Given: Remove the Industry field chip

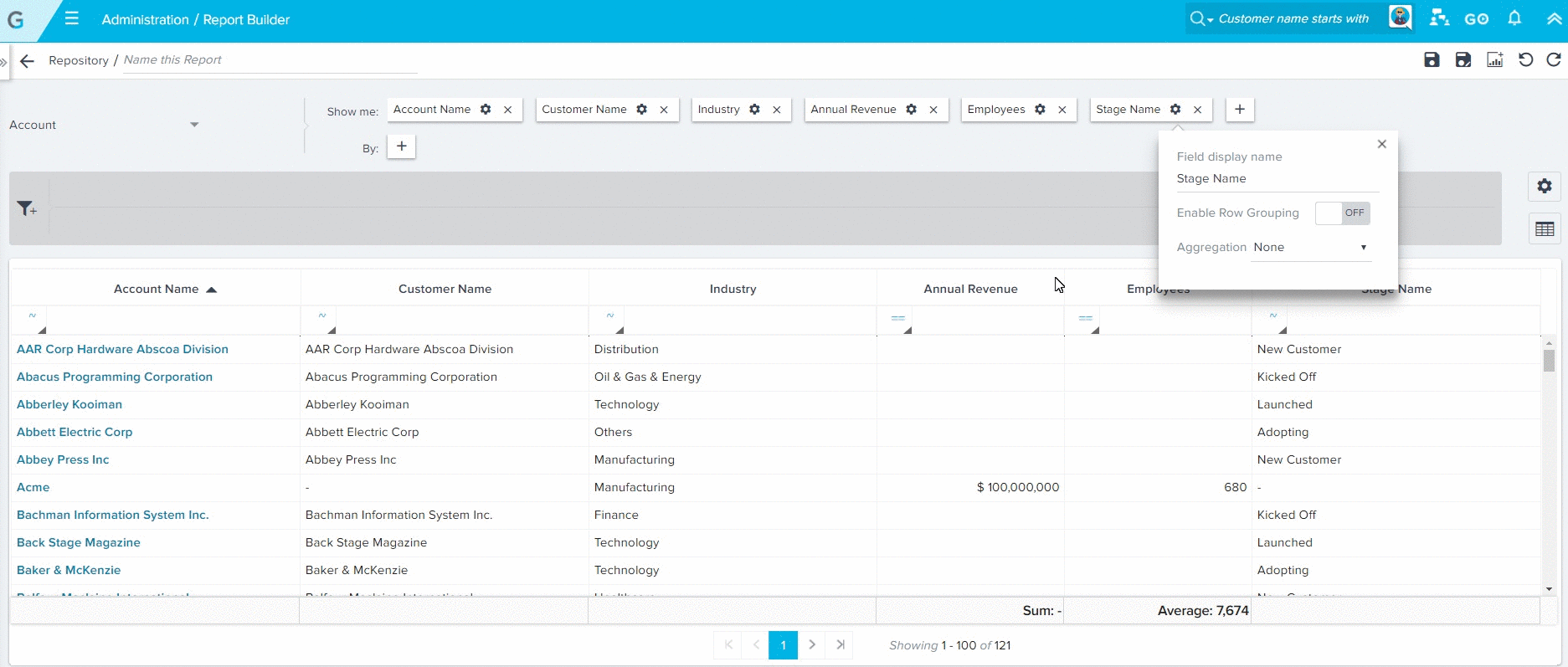Looking at the screenshot, I should 777,110.
